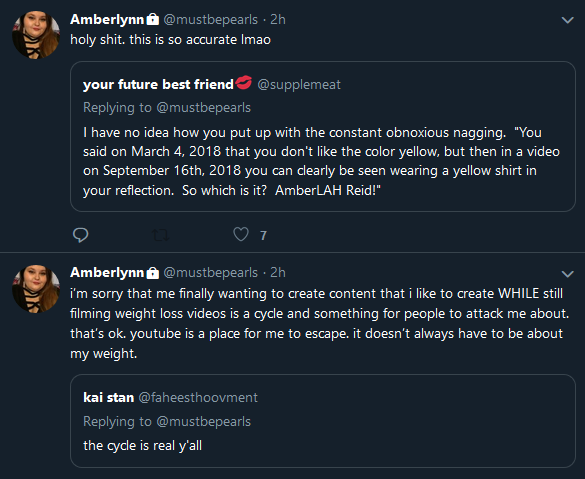The height and width of the screenshot is (479, 585).
Task: Open the second tweet's chevron dropdown menu
Action: pyautogui.click(x=567, y=274)
